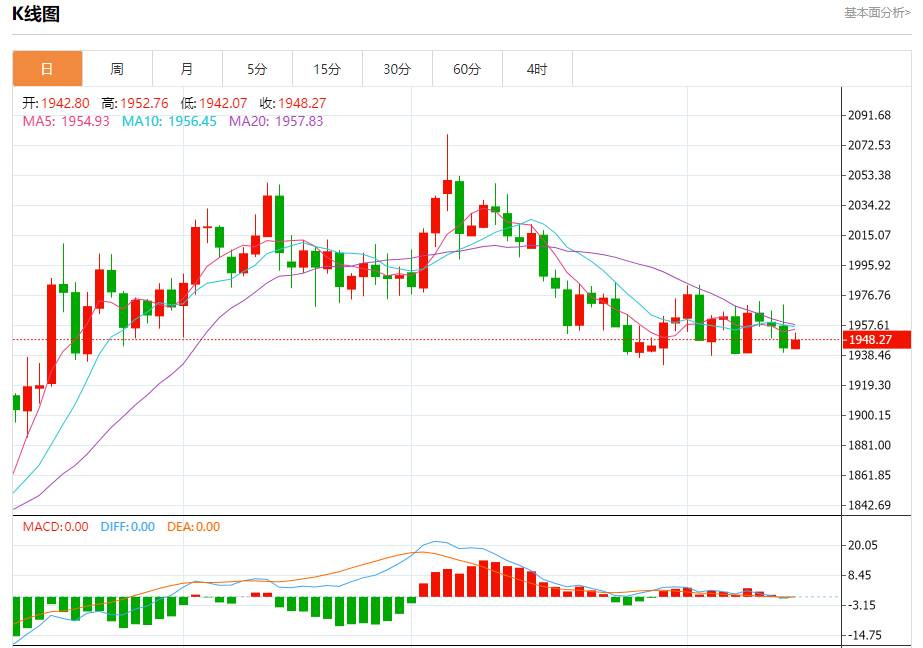Image resolution: width=923 pixels, height=648 pixels.
Task: Select the 日 daily chart tab
Action: click(47, 69)
